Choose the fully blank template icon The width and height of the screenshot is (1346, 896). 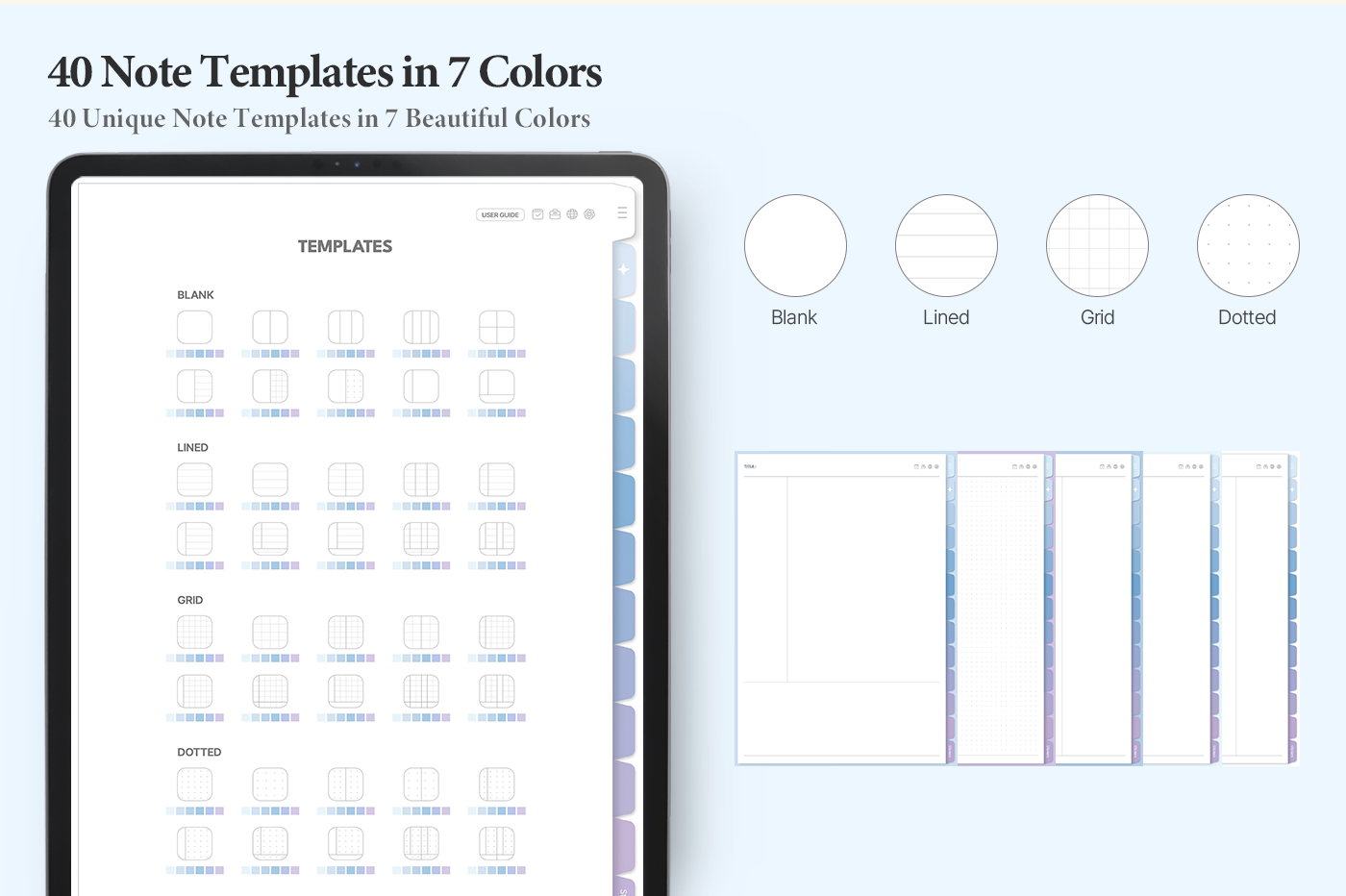click(195, 327)
